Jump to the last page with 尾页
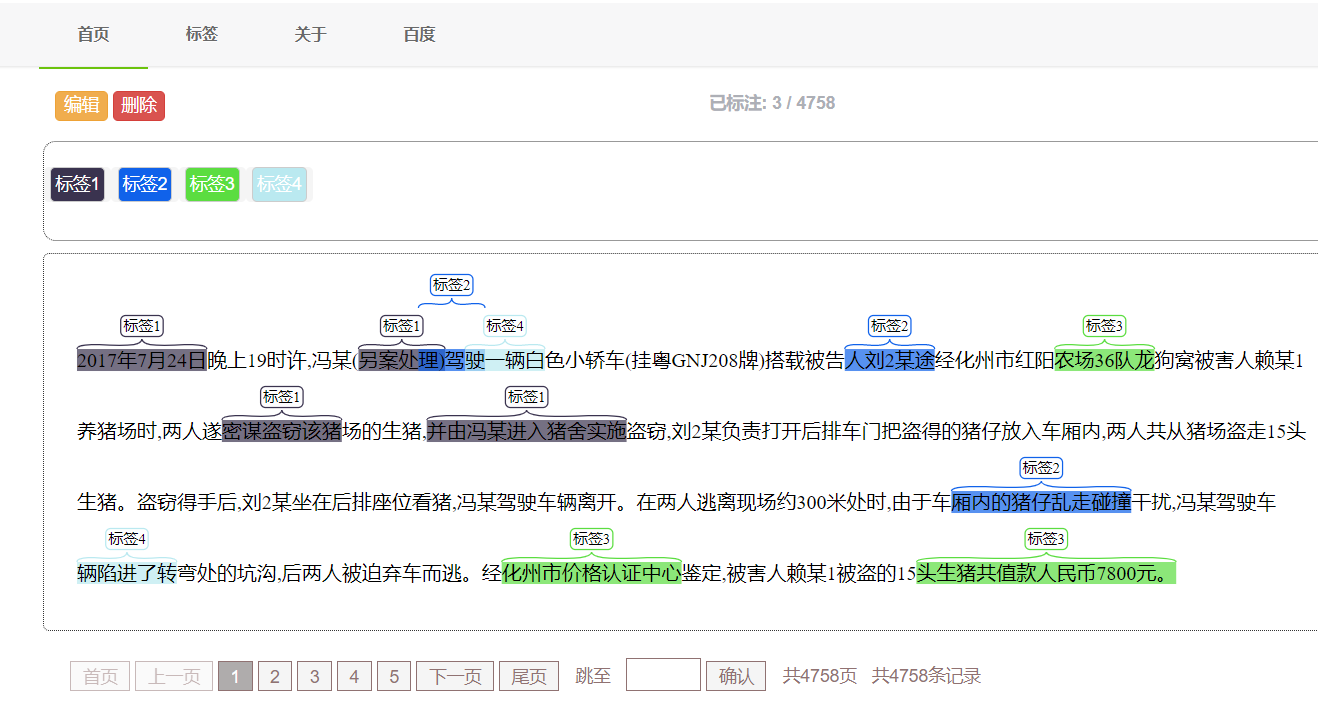 pyautogui.click(x=528, y=677)
